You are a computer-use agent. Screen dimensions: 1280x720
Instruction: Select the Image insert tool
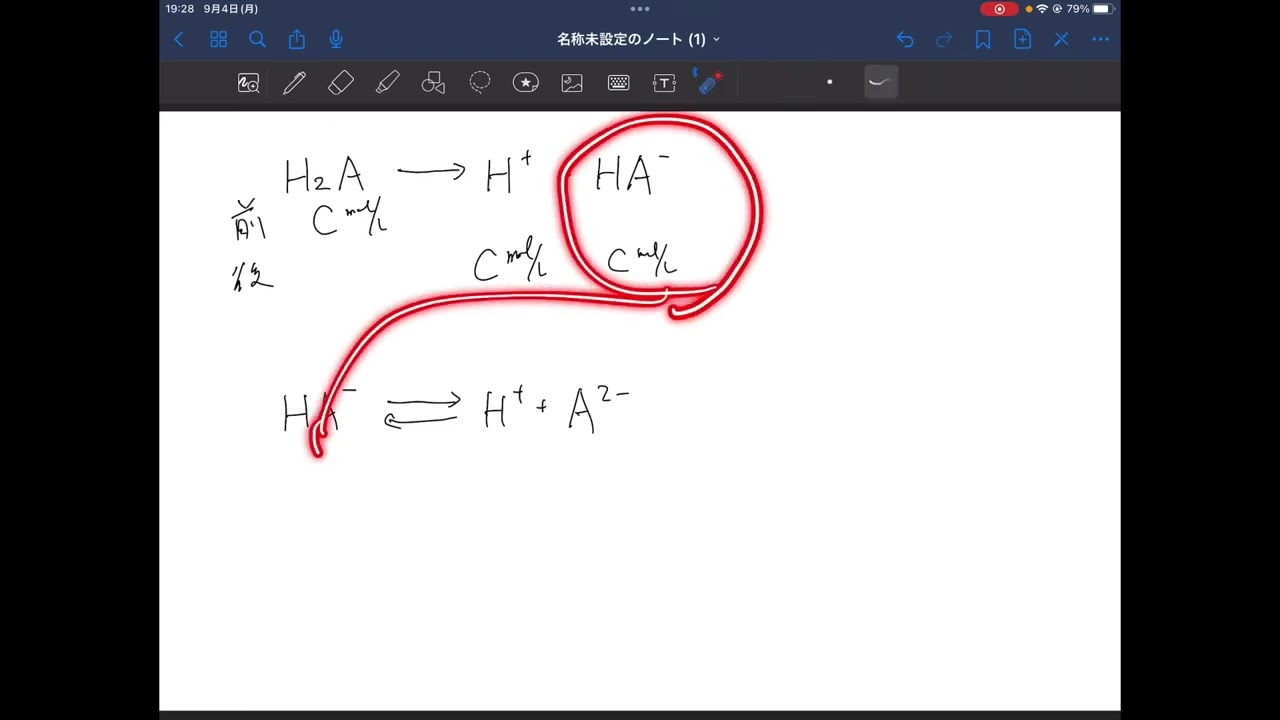(x=572, y=83)
